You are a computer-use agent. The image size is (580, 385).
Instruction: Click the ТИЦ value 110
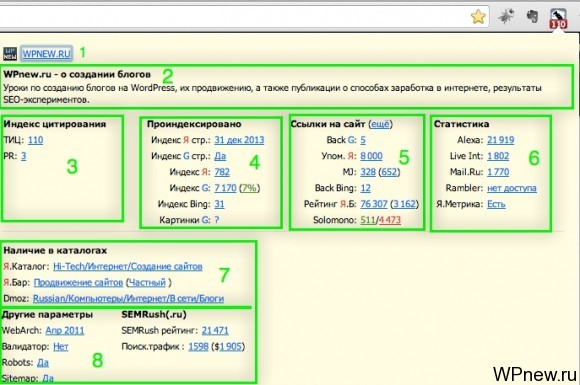click(x=36, y=140)
